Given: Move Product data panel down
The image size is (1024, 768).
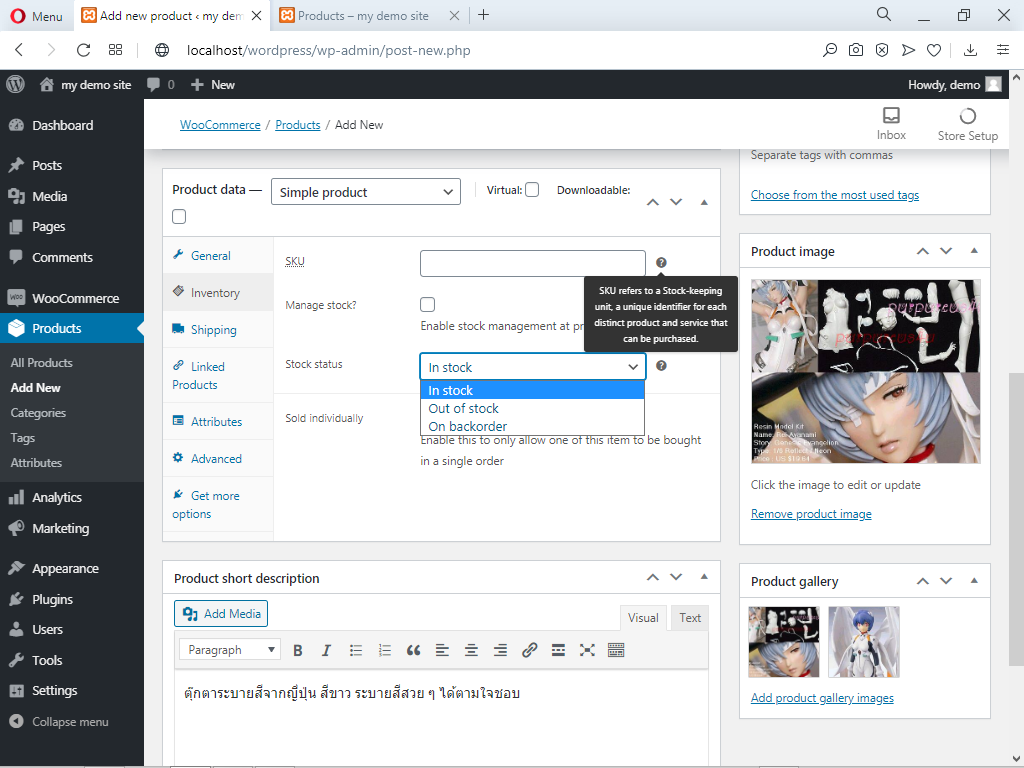Looking at the screenshot, I should point(676,202).
